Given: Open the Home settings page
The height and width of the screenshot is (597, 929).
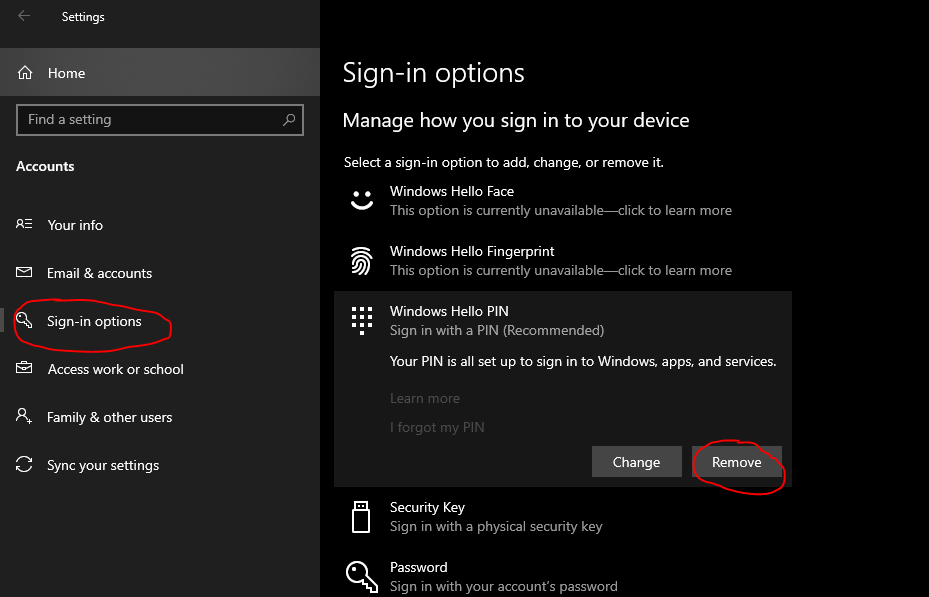Looking at the screenshot, I should point(160,72).
